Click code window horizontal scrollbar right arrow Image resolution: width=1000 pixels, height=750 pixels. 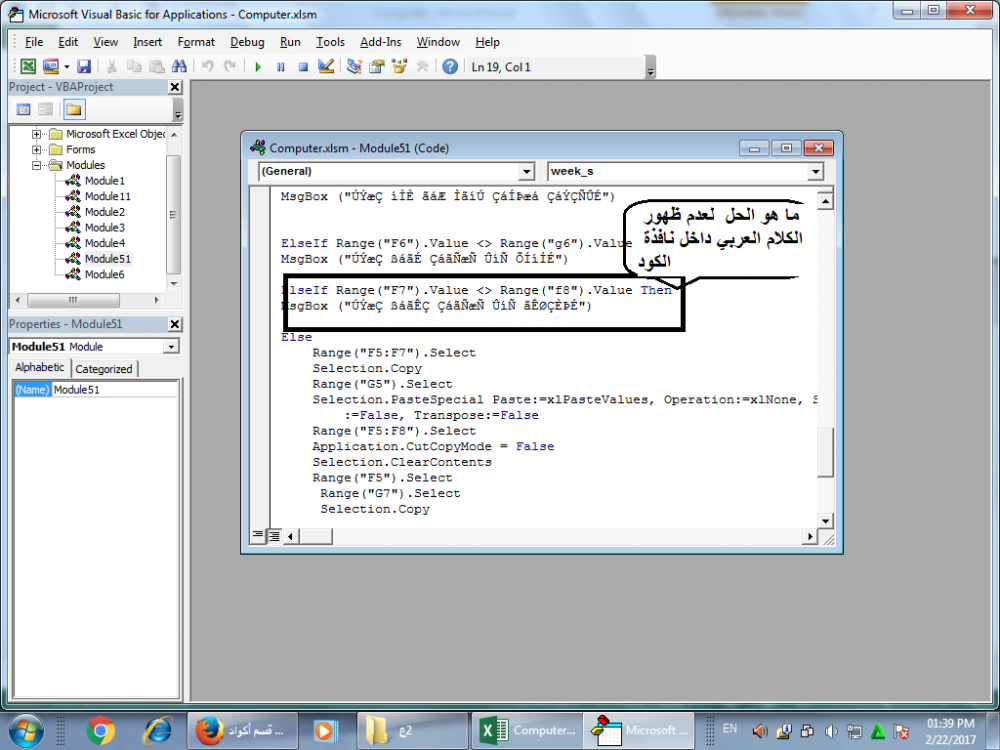810,536
